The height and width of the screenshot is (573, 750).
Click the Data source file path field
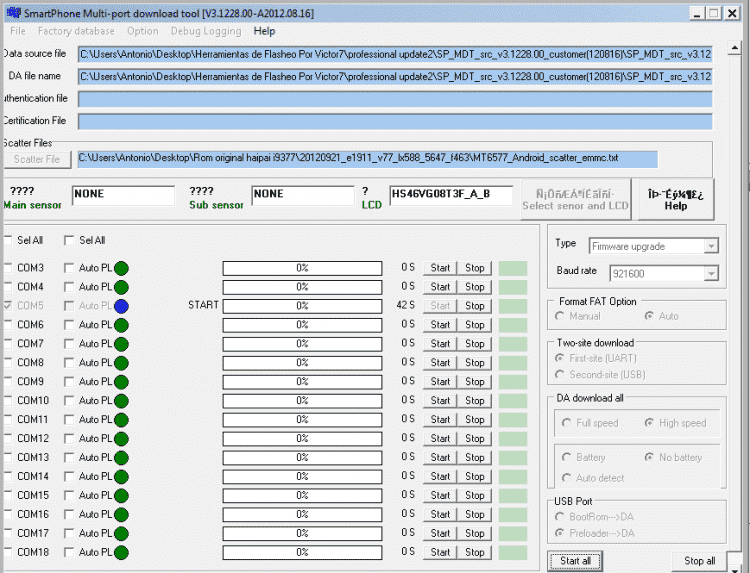coord(395,55)
